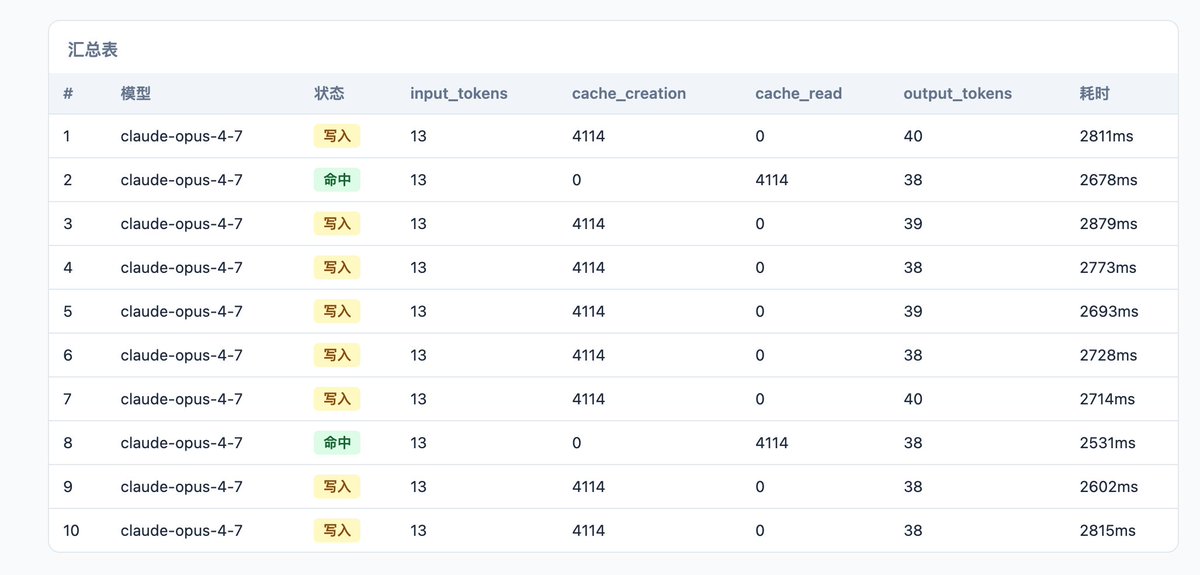Click the 写入 status badge in row 3

337,224
